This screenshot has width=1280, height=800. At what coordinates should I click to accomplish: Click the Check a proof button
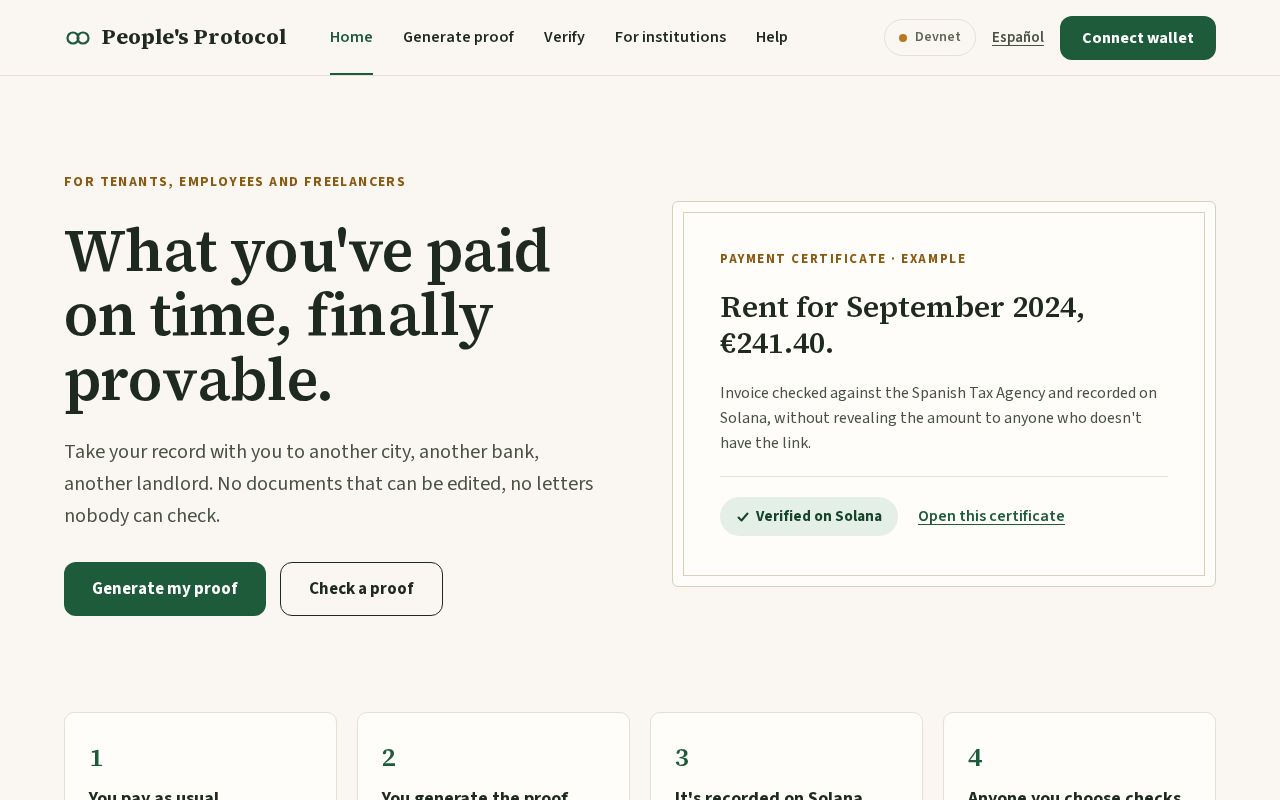coord(361,589)
